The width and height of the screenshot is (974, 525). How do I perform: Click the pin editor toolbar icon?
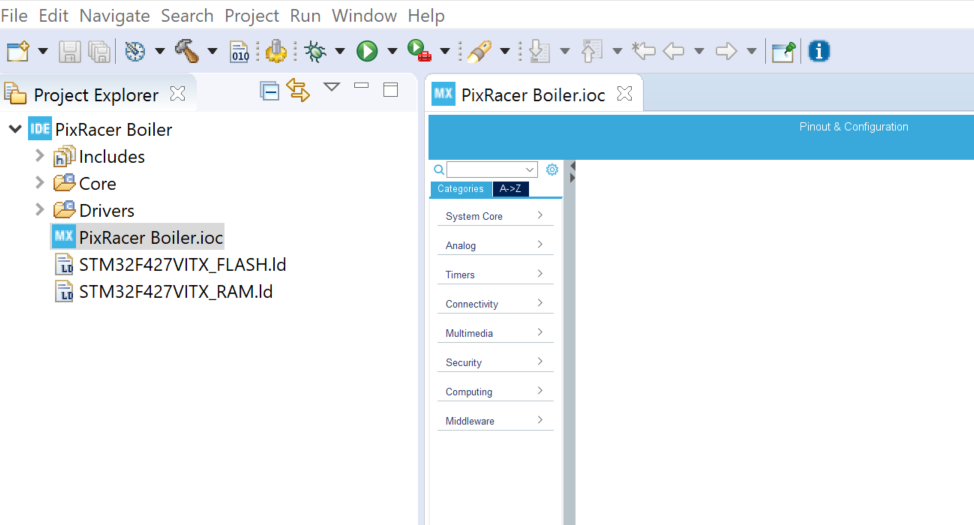click(x=783, y=52)
